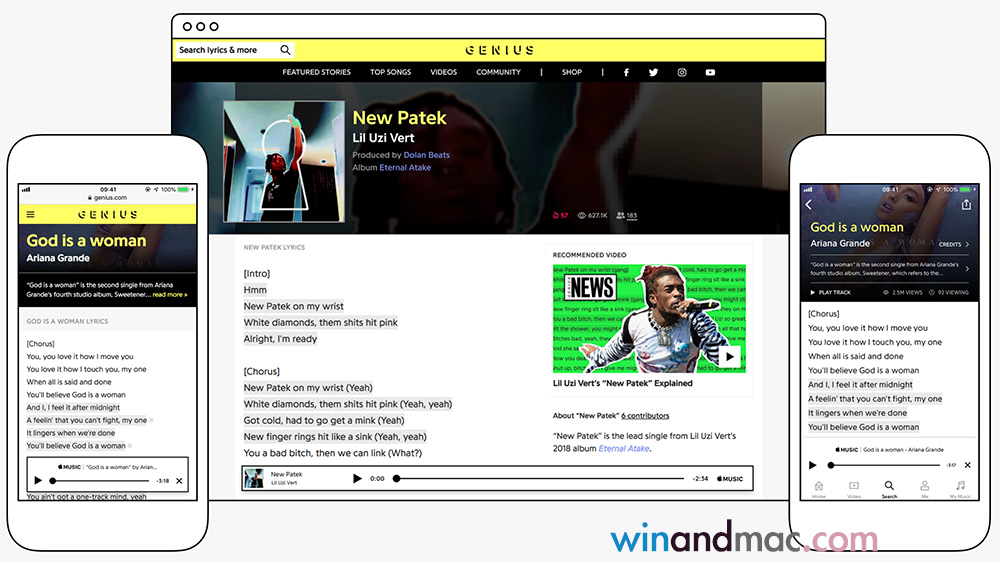Go to Top Songs in navigation bar
The height and width of the screenshot is (562, 1000).
390,72
